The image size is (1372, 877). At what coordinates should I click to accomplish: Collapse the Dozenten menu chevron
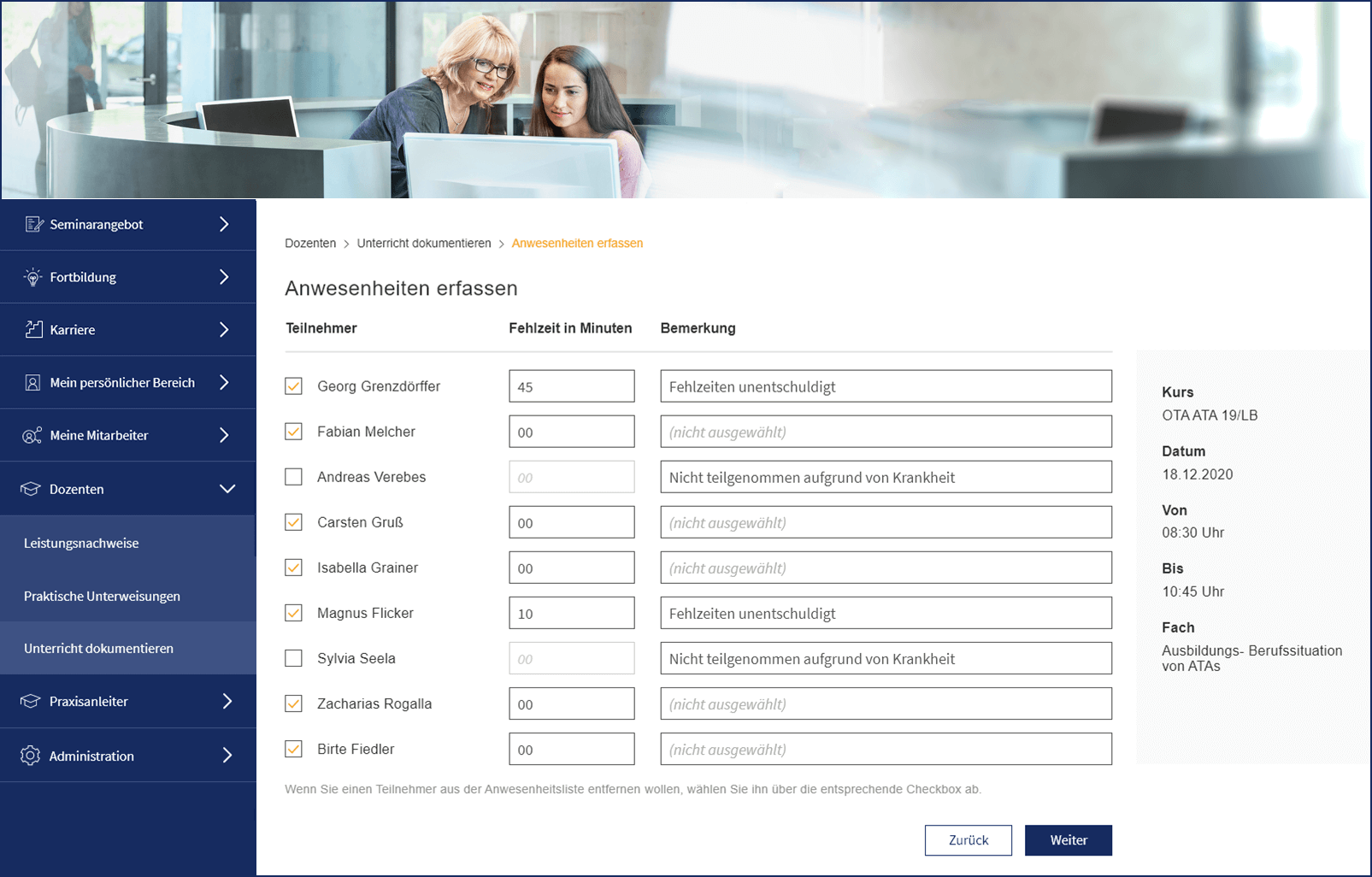pos(227,489)
